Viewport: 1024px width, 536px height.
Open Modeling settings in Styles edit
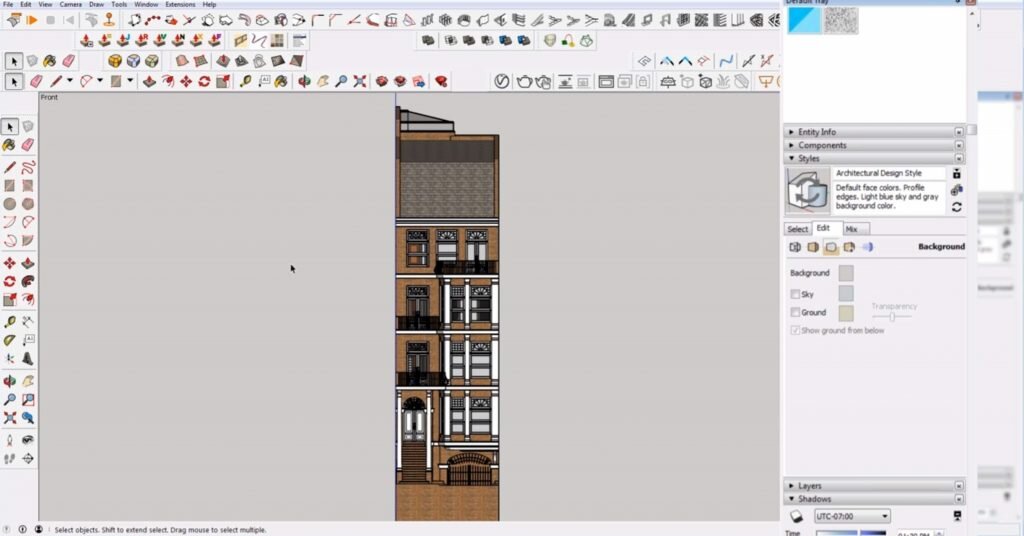click(x=867, y=247)
